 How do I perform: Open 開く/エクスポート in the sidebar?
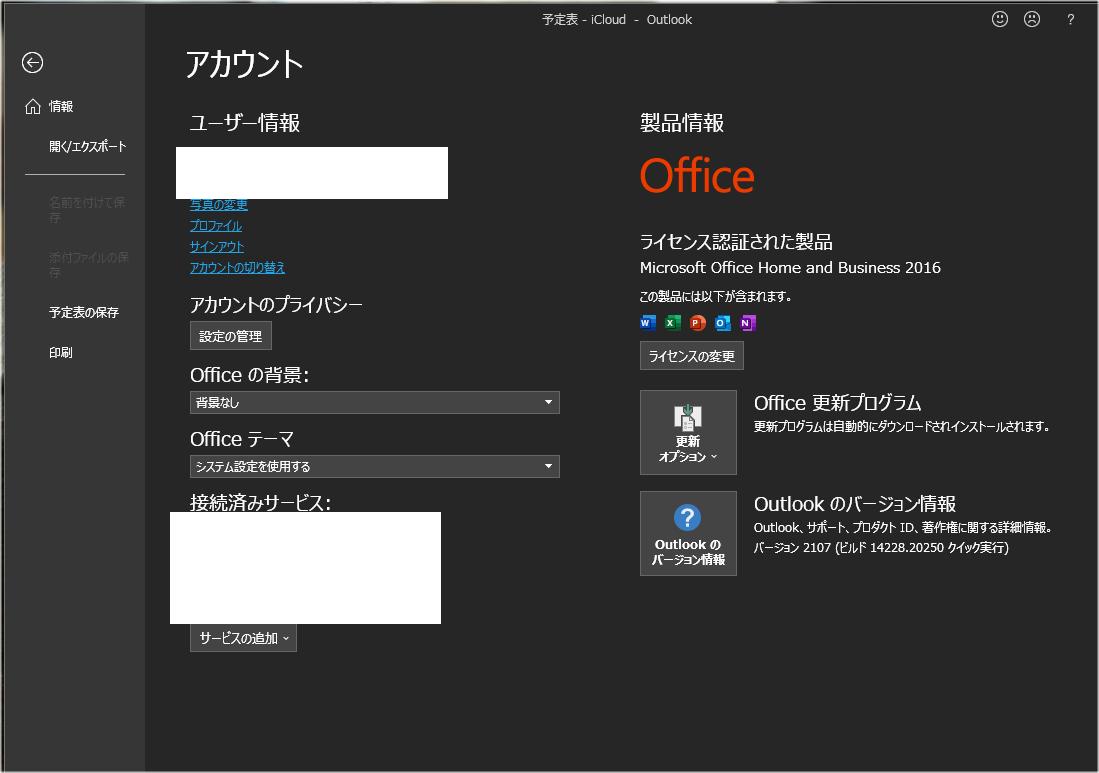click(88, 146)
